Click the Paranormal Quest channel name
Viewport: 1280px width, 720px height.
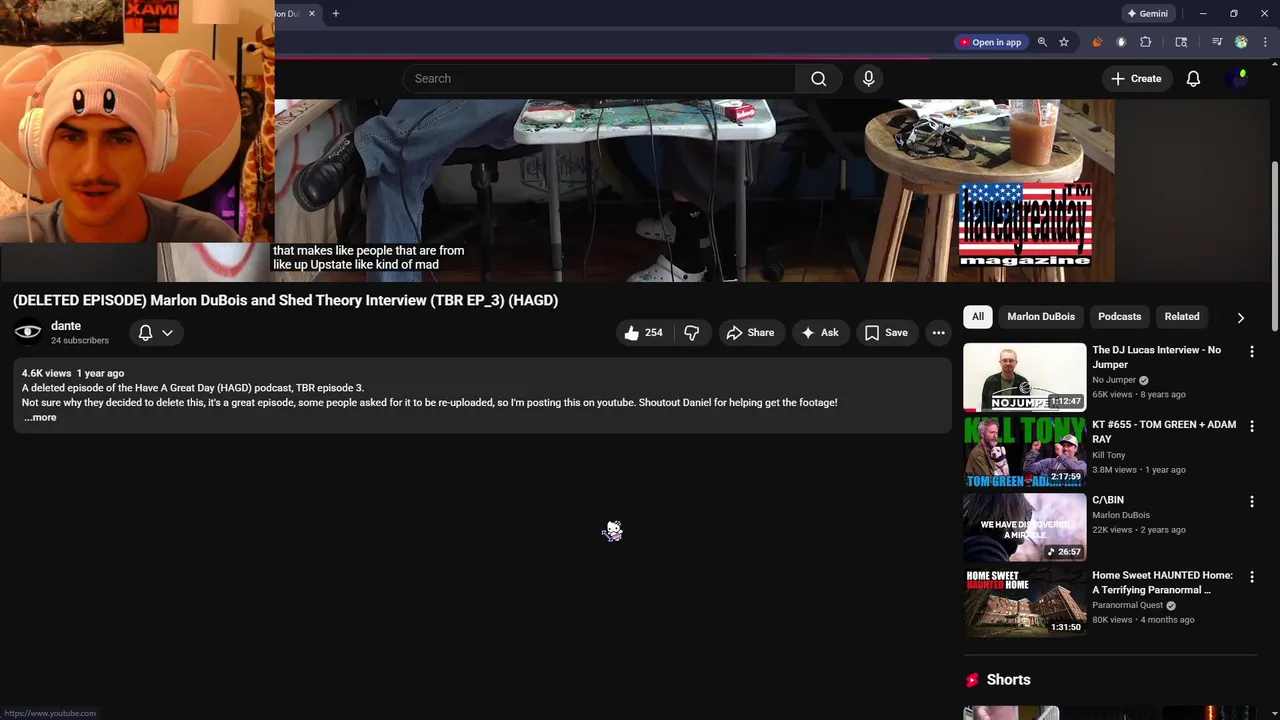point(1127,605)
